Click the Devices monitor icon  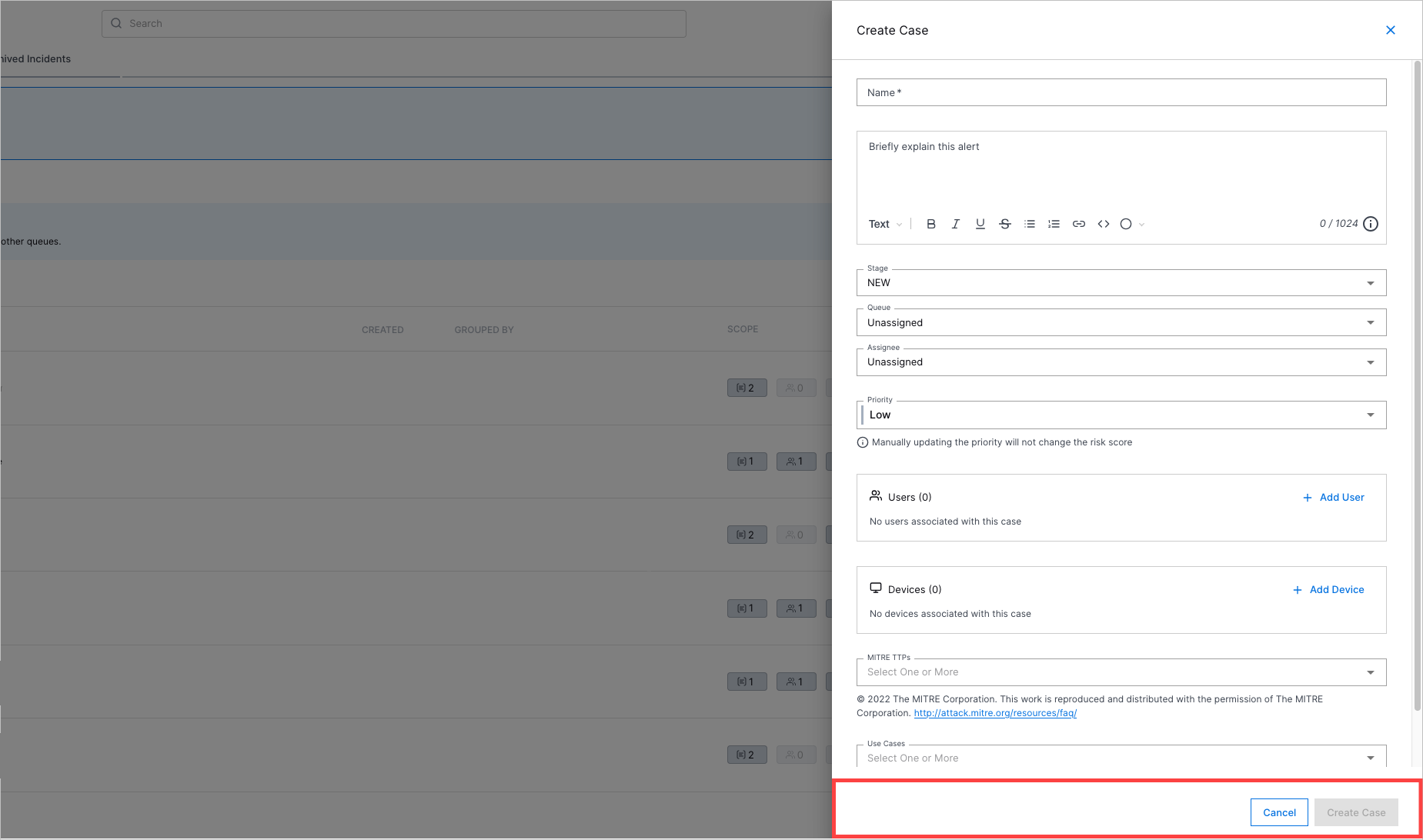tap(876, 588)
